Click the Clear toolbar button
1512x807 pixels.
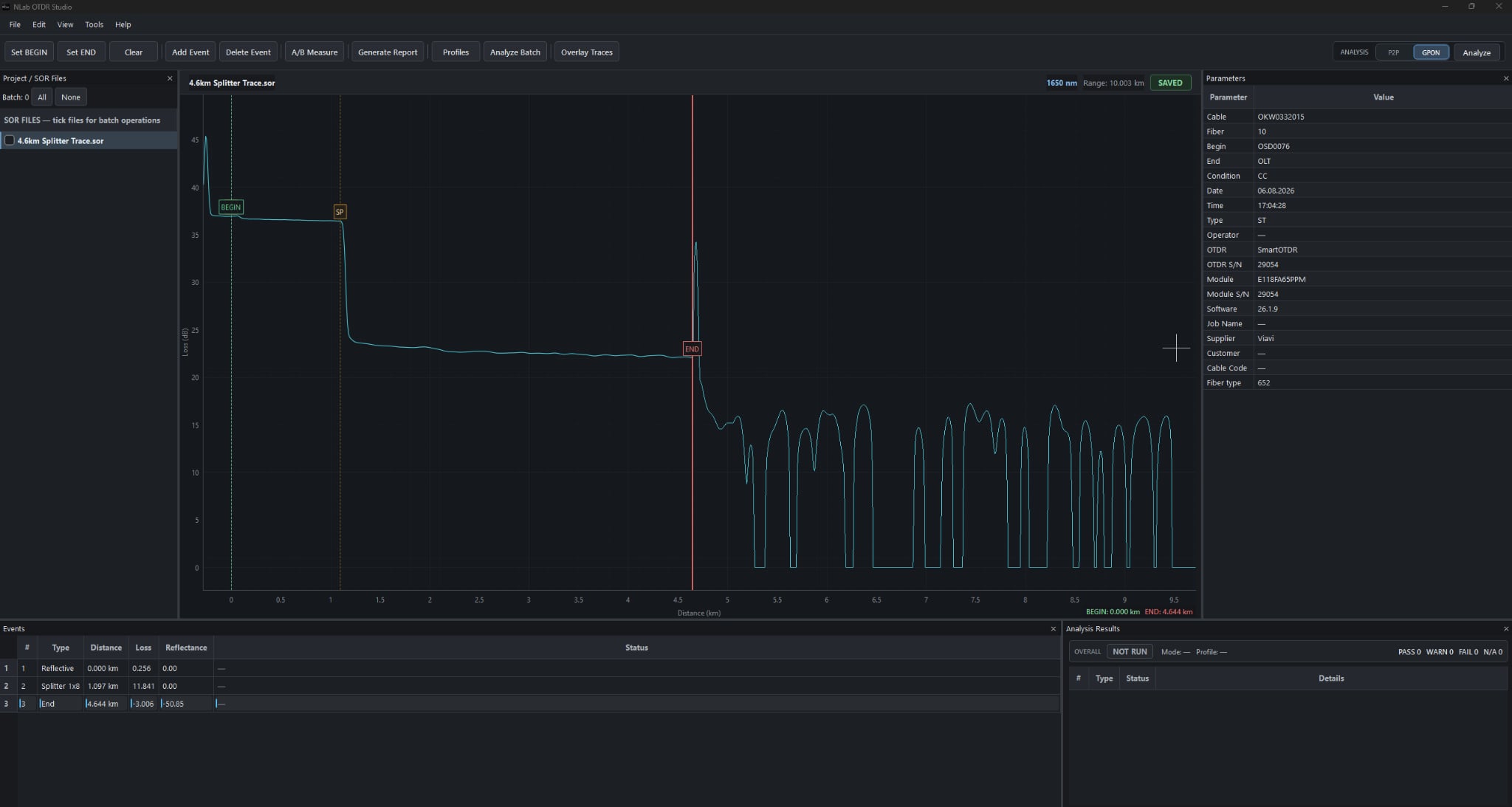pyautogui.click(x=134, y=52)
